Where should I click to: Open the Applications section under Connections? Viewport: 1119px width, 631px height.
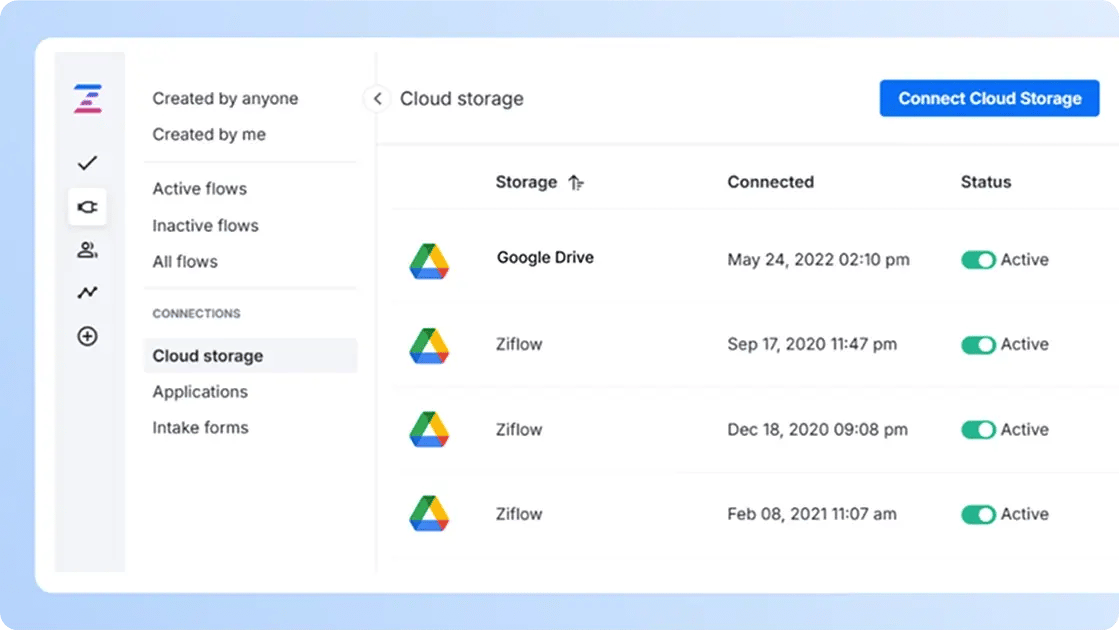(x=199, y=392)
